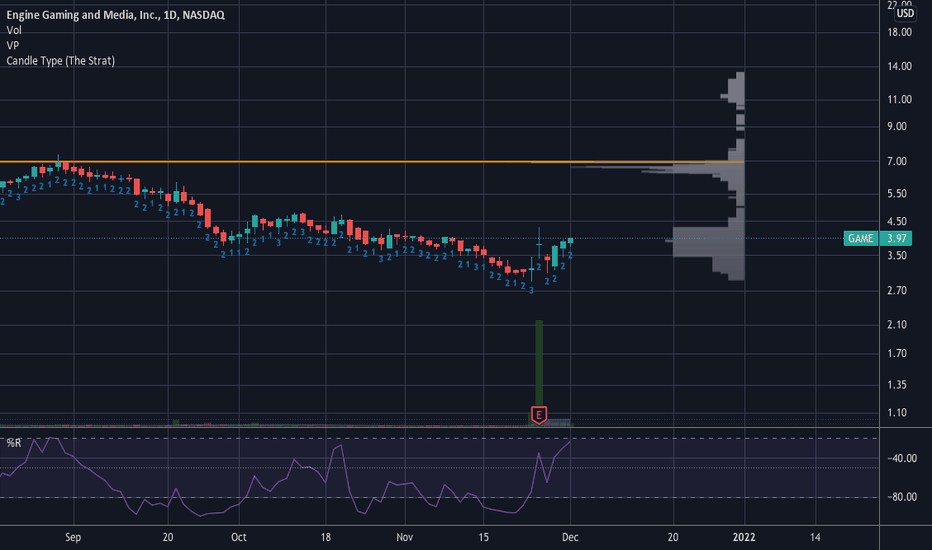Click the 11.00 price axis label
The image size is (932, 550).
899,99
